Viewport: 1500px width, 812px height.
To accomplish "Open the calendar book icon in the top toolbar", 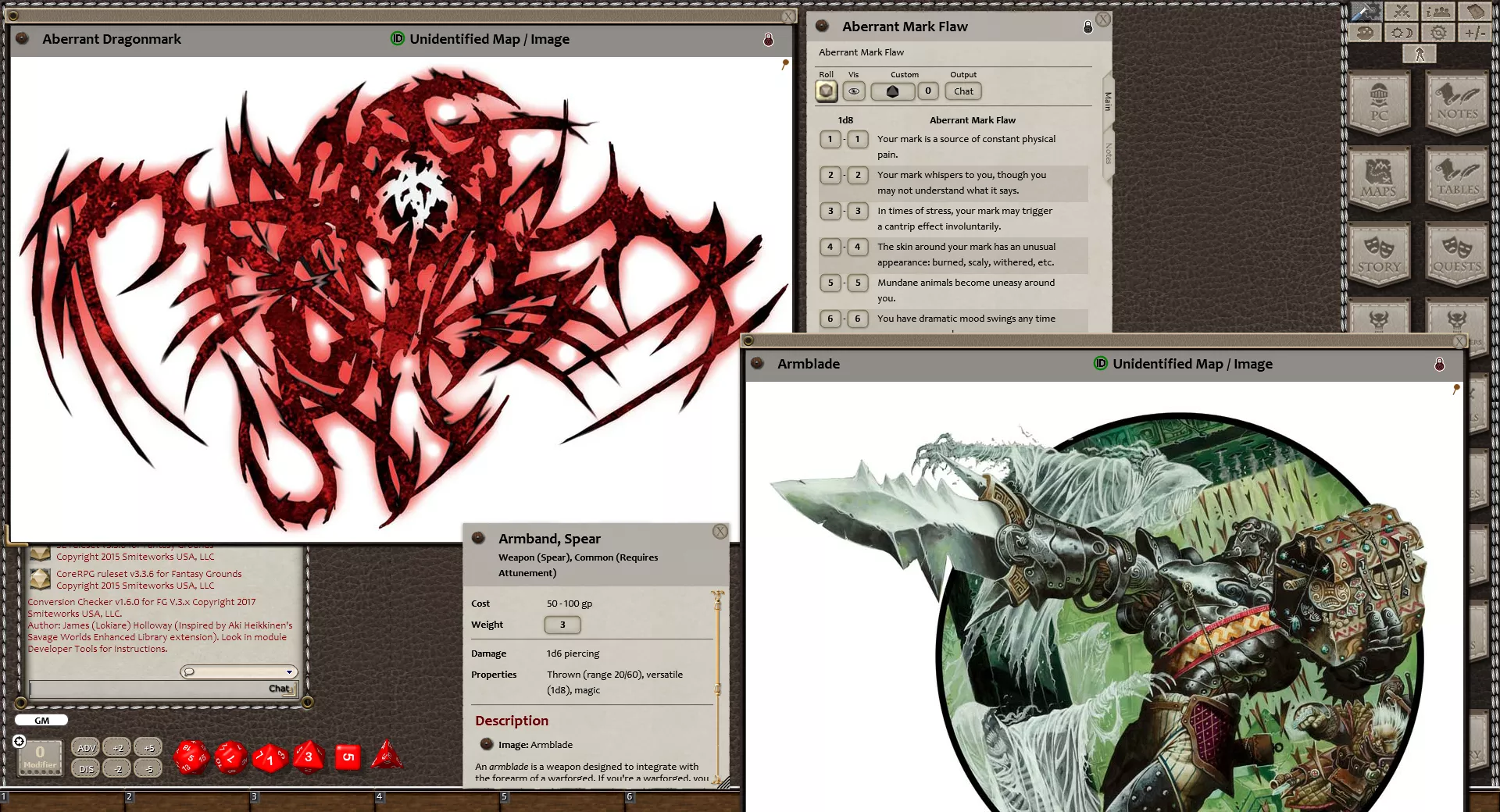I will click(1475, 11).
